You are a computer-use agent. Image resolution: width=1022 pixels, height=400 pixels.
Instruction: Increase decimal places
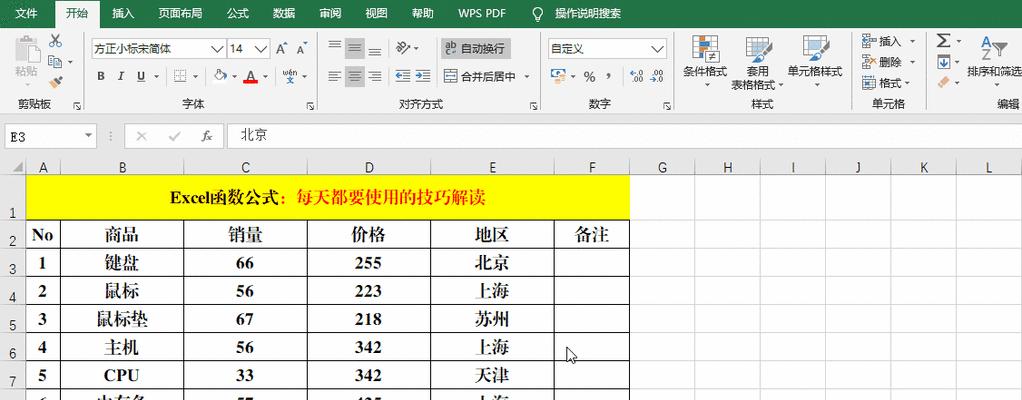[637, 77]
